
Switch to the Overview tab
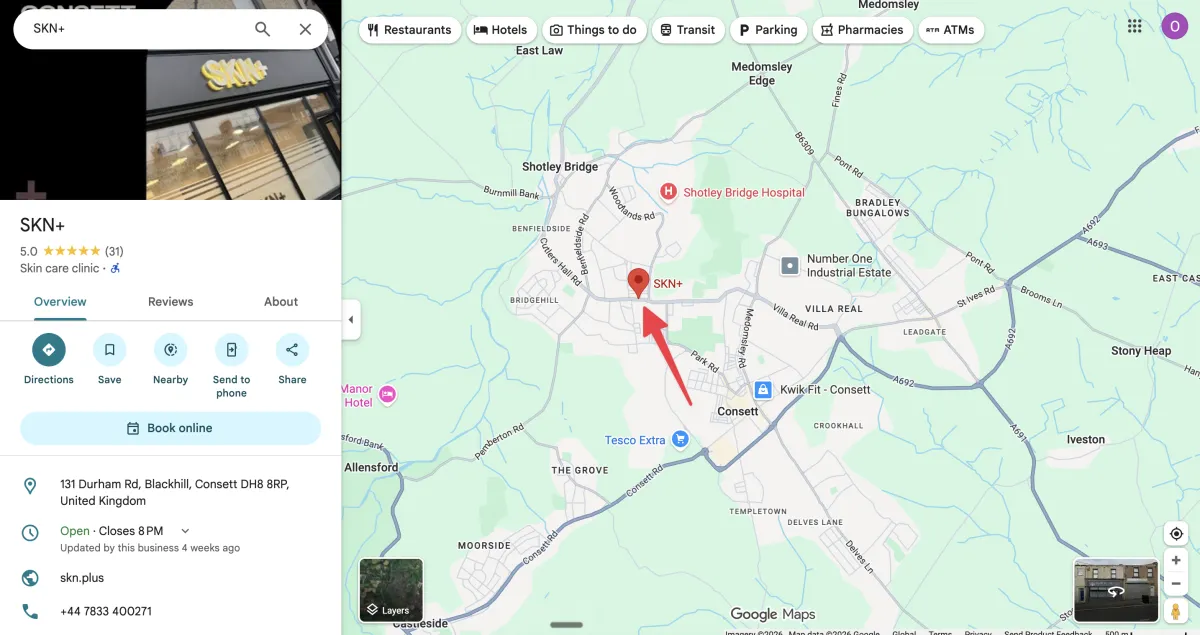60,302
